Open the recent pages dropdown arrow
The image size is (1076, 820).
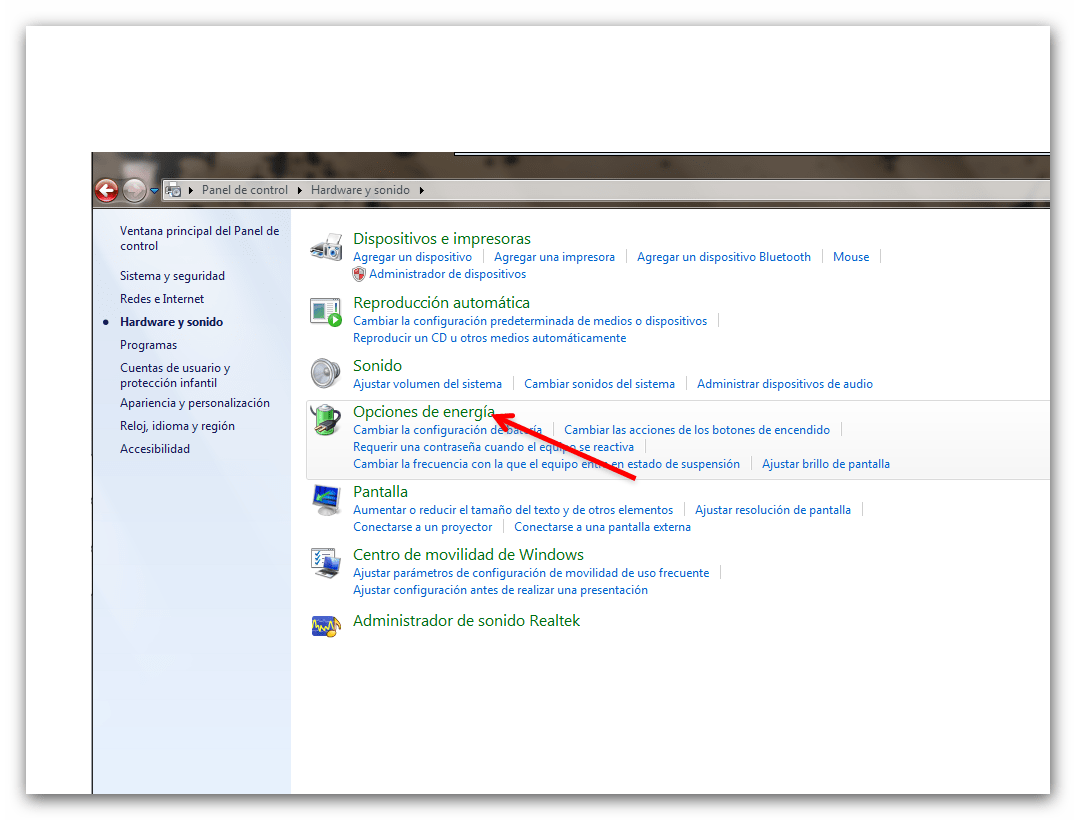[x=154, y=191]
